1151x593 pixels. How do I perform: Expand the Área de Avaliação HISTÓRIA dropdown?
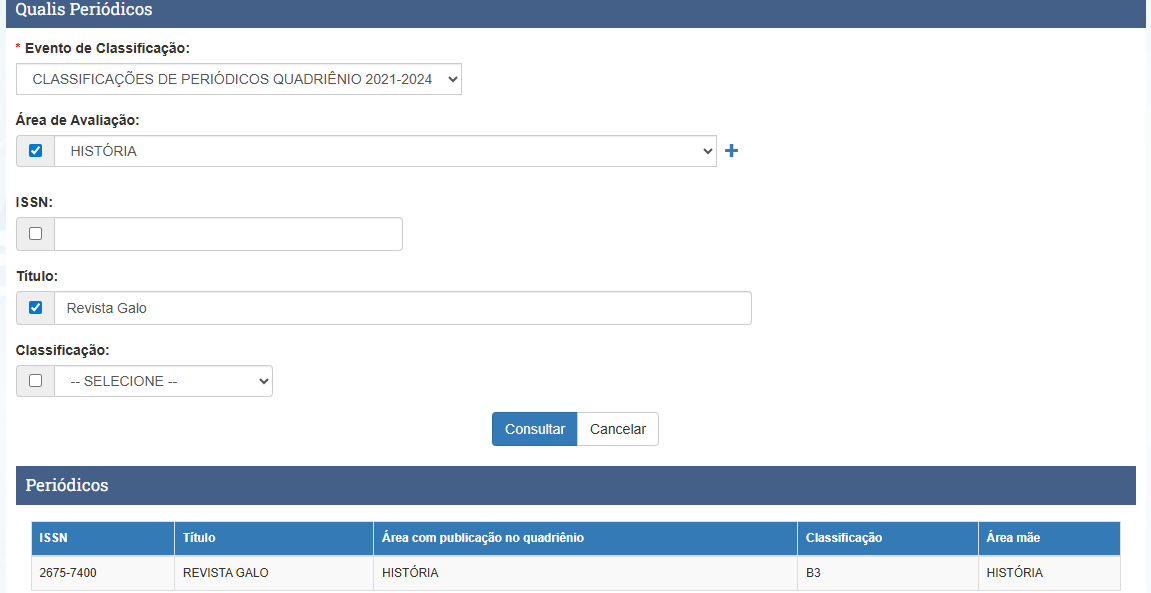pos(385,151)
